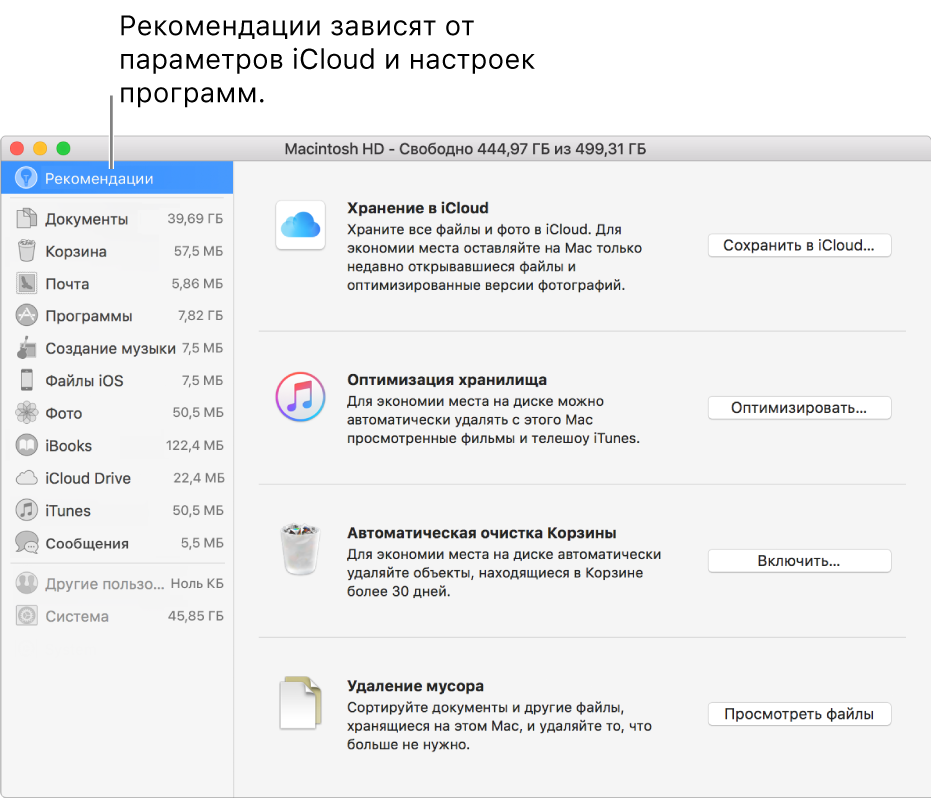Image resolution: width=931 pixels, height=798 pixels.
Task: Click the Оптимизация хранилища heading
Action: [446, 379]
